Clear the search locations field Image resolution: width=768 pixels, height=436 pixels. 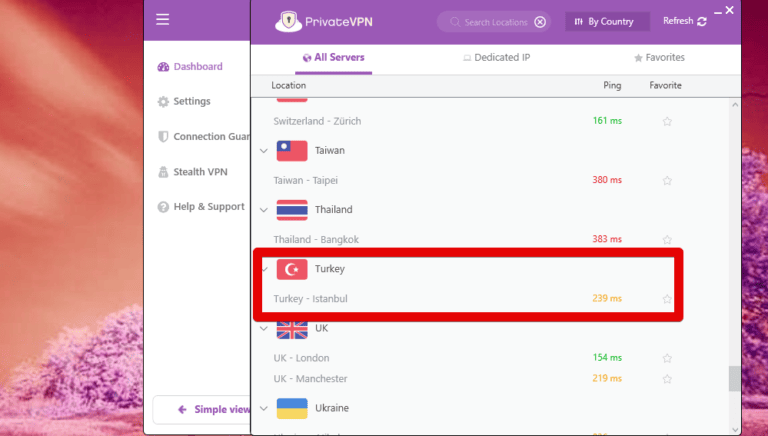pos(540,21)
